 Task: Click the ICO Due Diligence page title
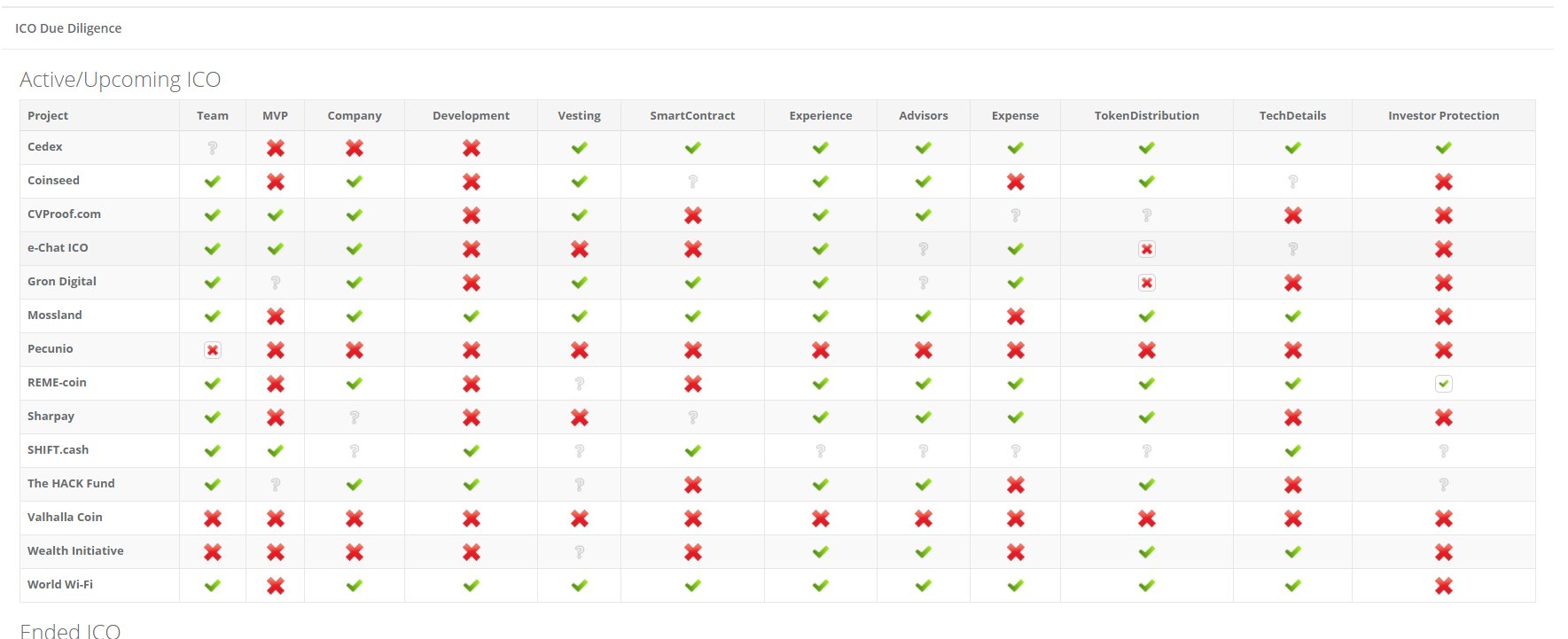[x=68, y=28]
